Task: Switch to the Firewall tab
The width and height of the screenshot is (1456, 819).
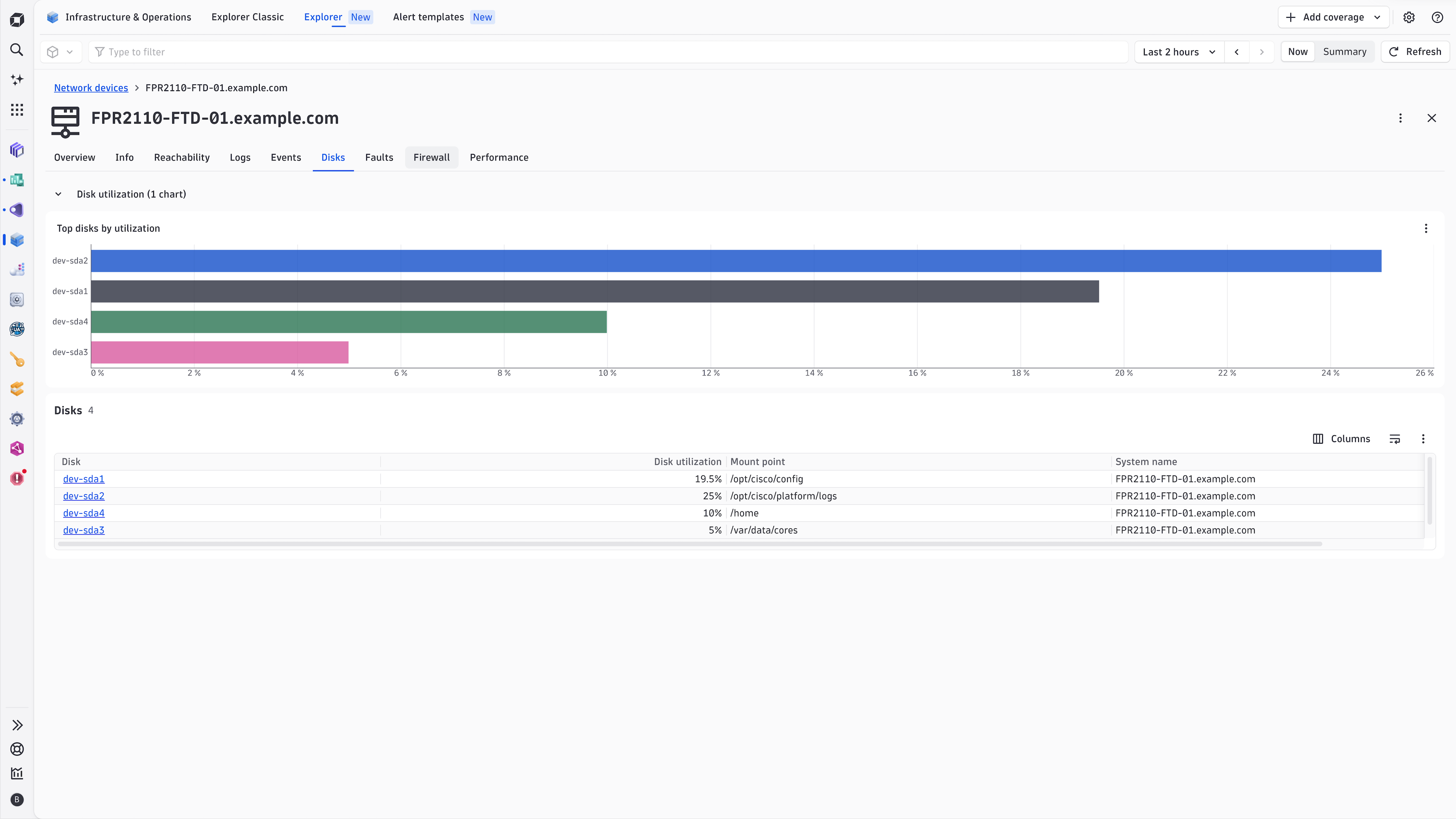Action: pyautogui.click(x=431, y=158)
